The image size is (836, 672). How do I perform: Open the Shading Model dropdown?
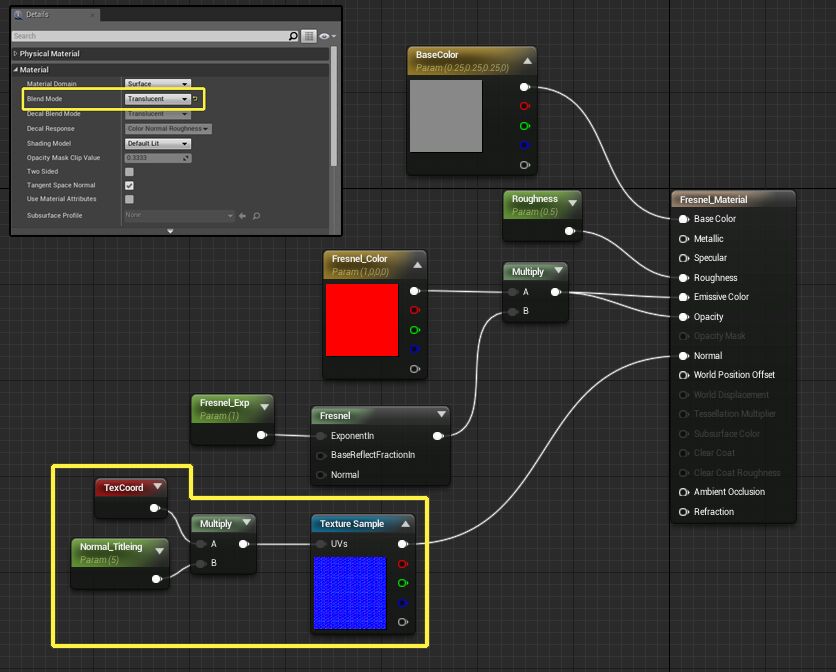(157, 143)
